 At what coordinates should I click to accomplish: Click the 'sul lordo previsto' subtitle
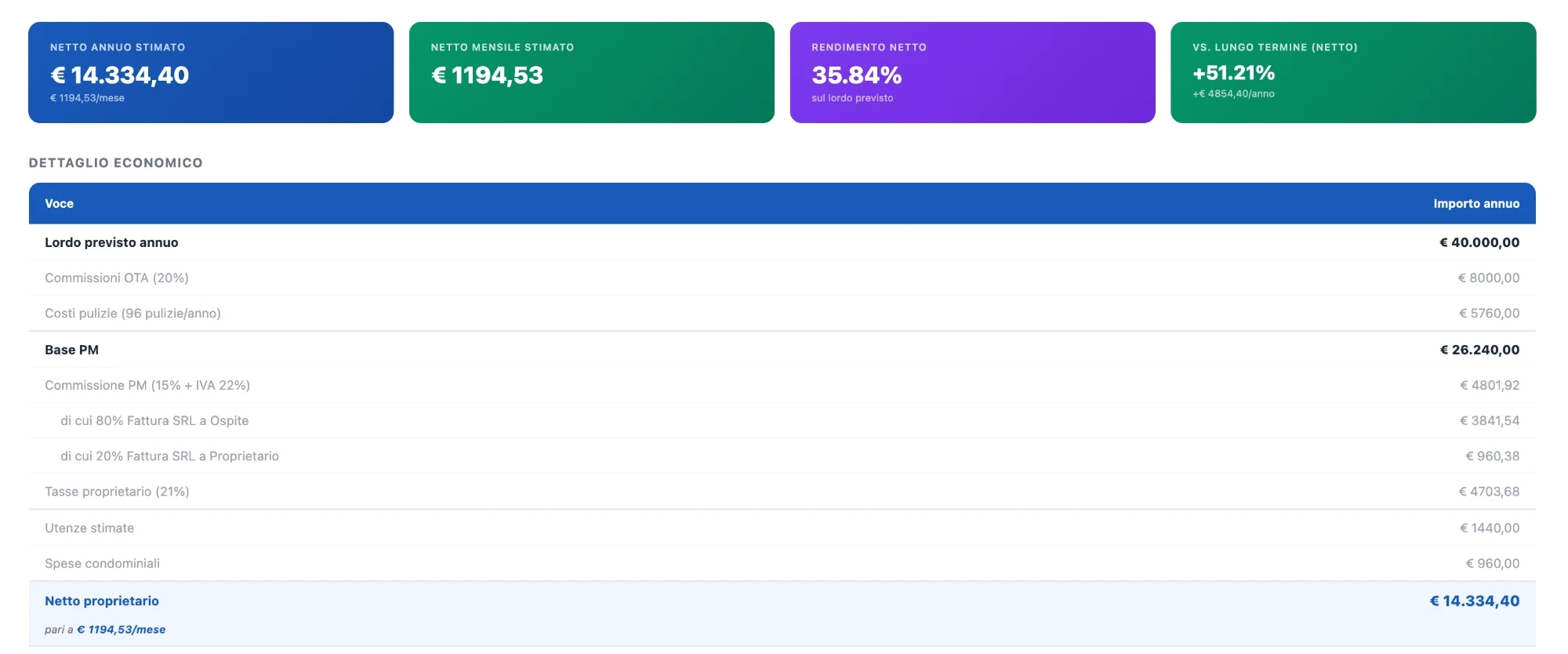tap(852, 98)
